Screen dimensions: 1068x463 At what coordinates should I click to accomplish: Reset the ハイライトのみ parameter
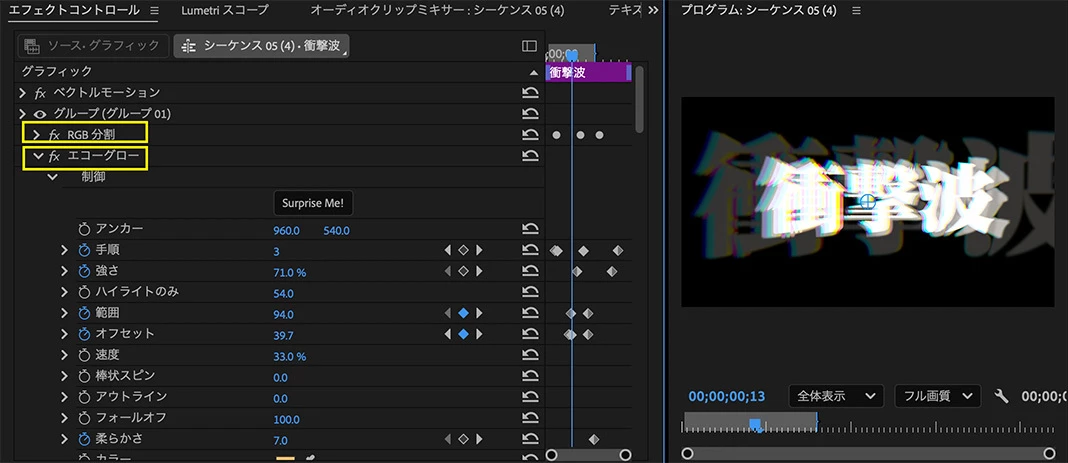(x=530, y=293)
